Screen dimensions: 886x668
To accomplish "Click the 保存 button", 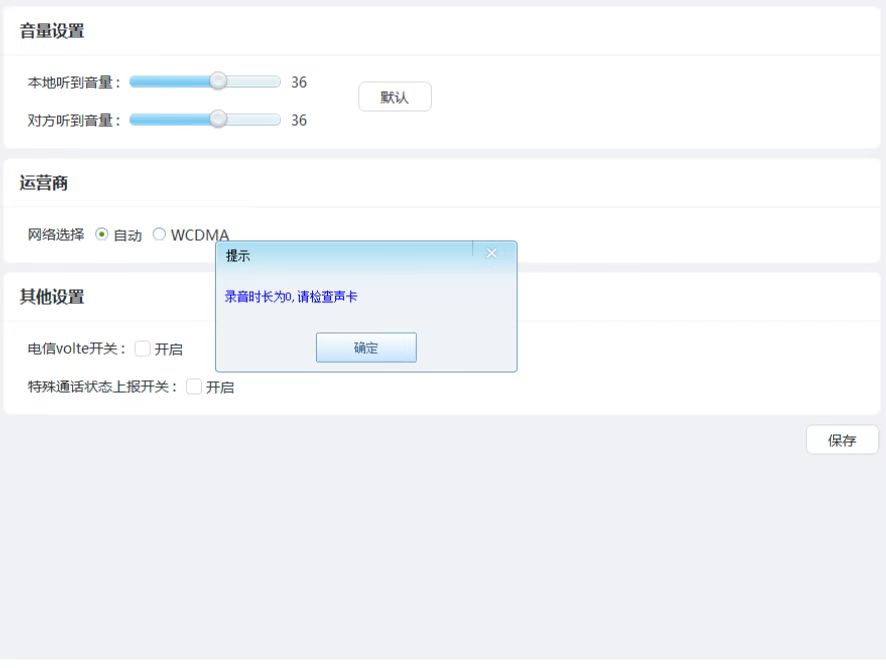I will (842, 440).
